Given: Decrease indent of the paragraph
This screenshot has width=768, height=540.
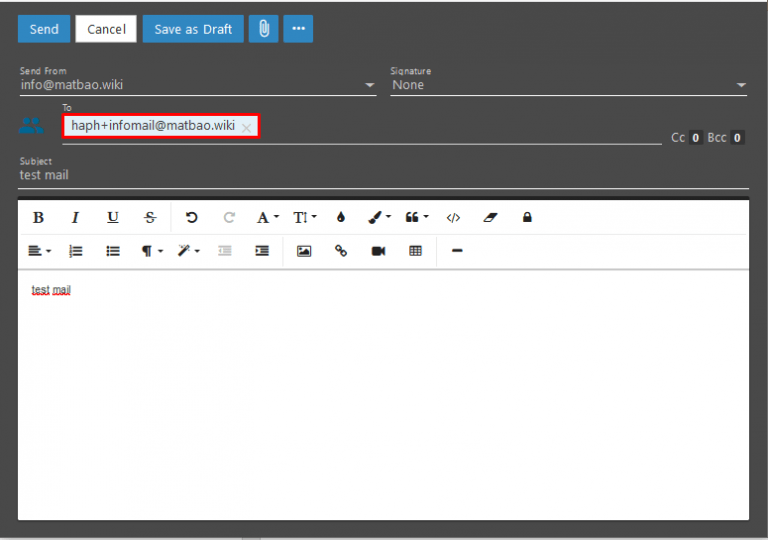Looking at the screenshot, I should click(x=225, y=251).
